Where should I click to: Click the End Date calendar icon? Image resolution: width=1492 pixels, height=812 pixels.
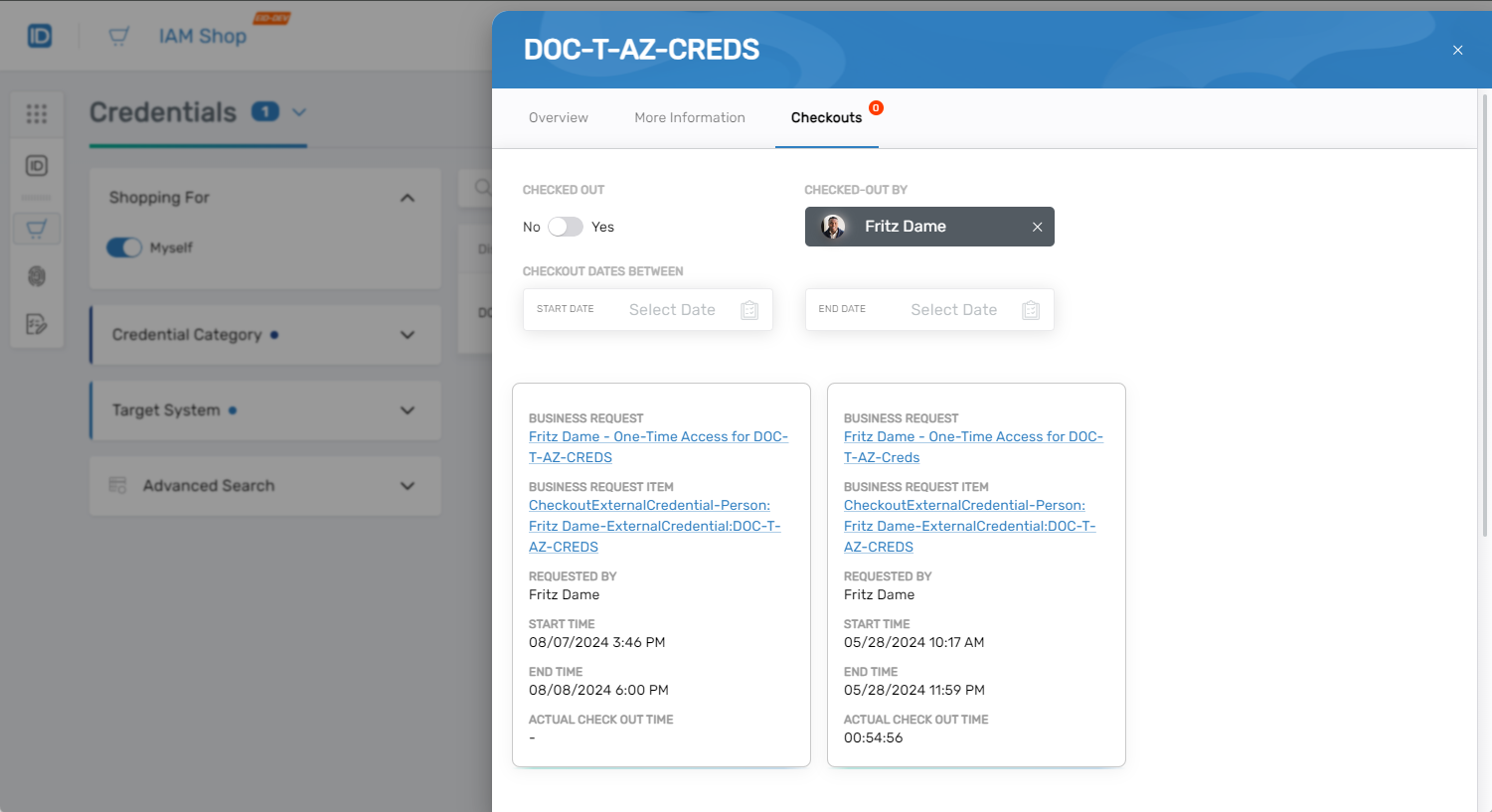(1031, 310)
